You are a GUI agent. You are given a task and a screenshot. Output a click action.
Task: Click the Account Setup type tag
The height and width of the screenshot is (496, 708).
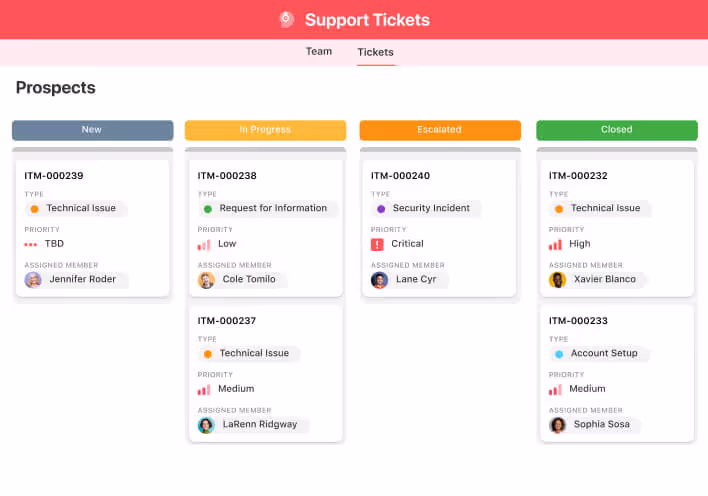[x=598, y=354]
